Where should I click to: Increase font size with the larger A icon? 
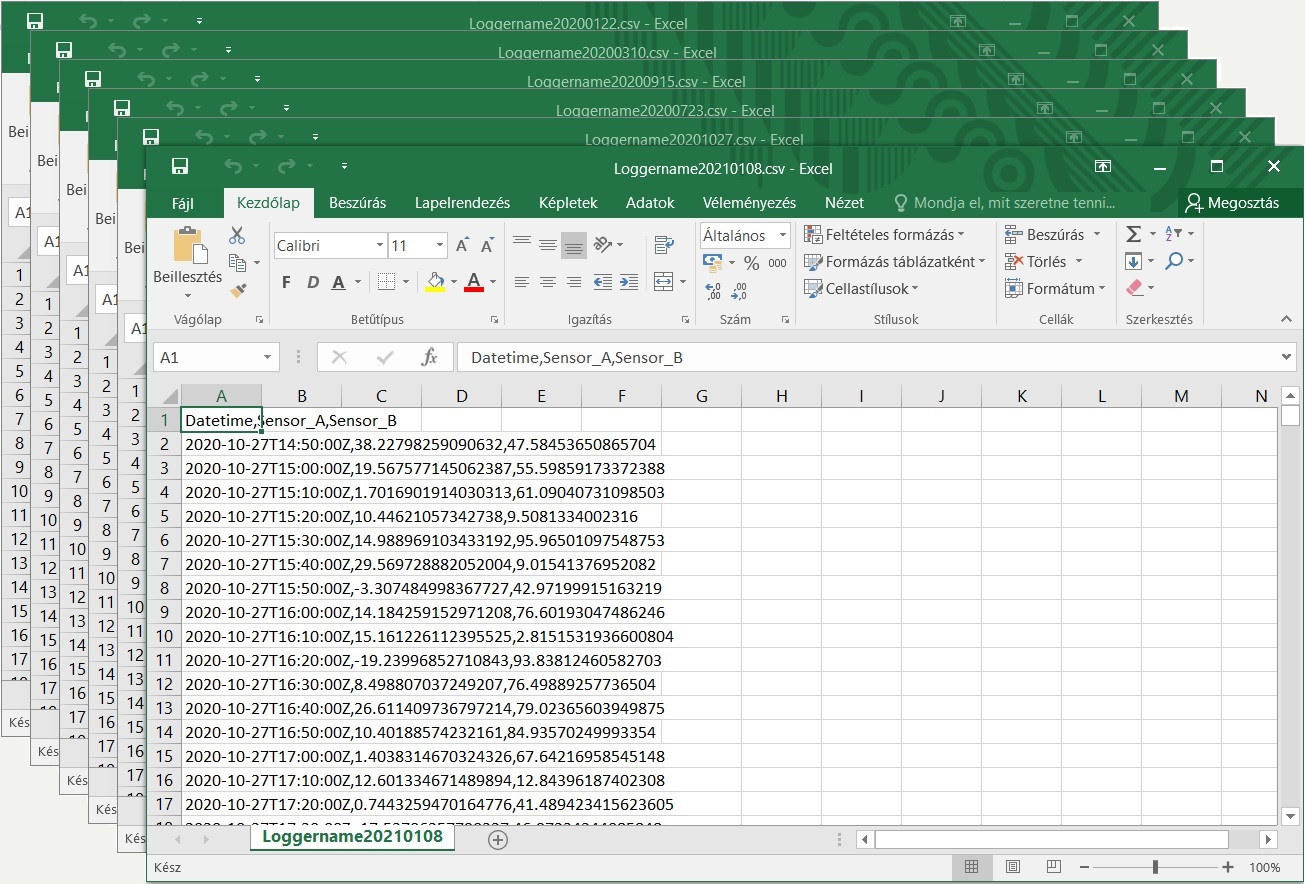click(462, 245)
